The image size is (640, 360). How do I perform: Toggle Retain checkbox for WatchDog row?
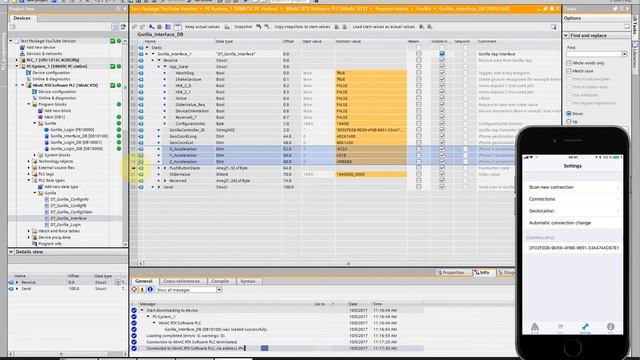[x=419, y=73]
